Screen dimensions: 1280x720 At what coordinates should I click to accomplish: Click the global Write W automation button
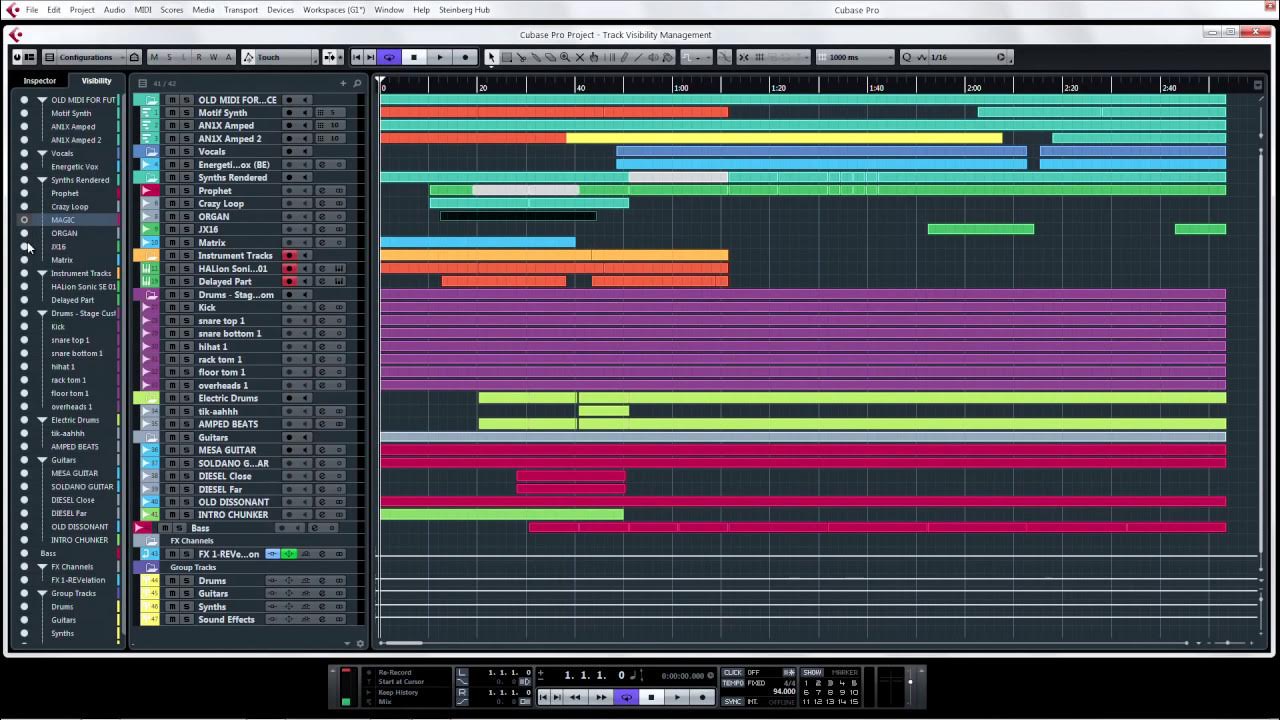pyautogui.click(x=214, y=57)
